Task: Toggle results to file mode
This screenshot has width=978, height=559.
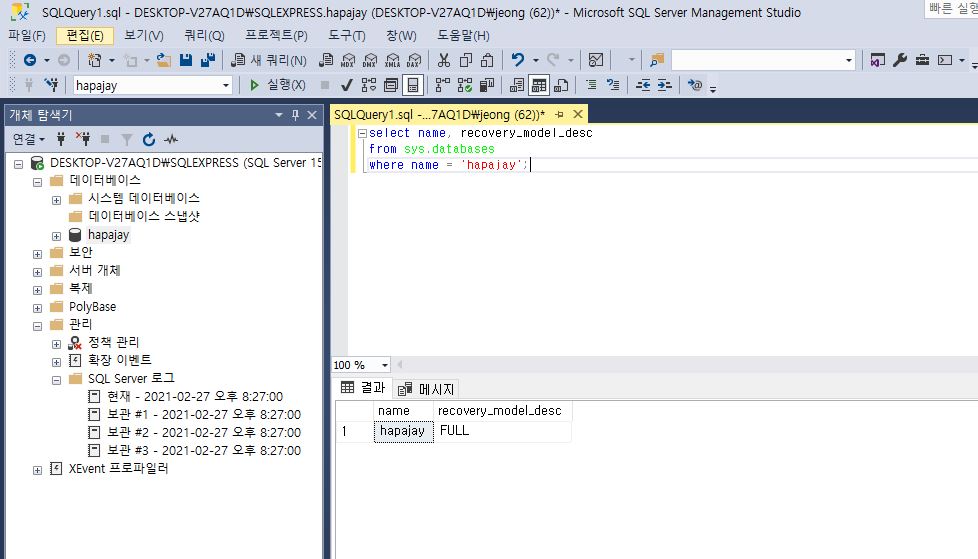Action: point(561,85)
